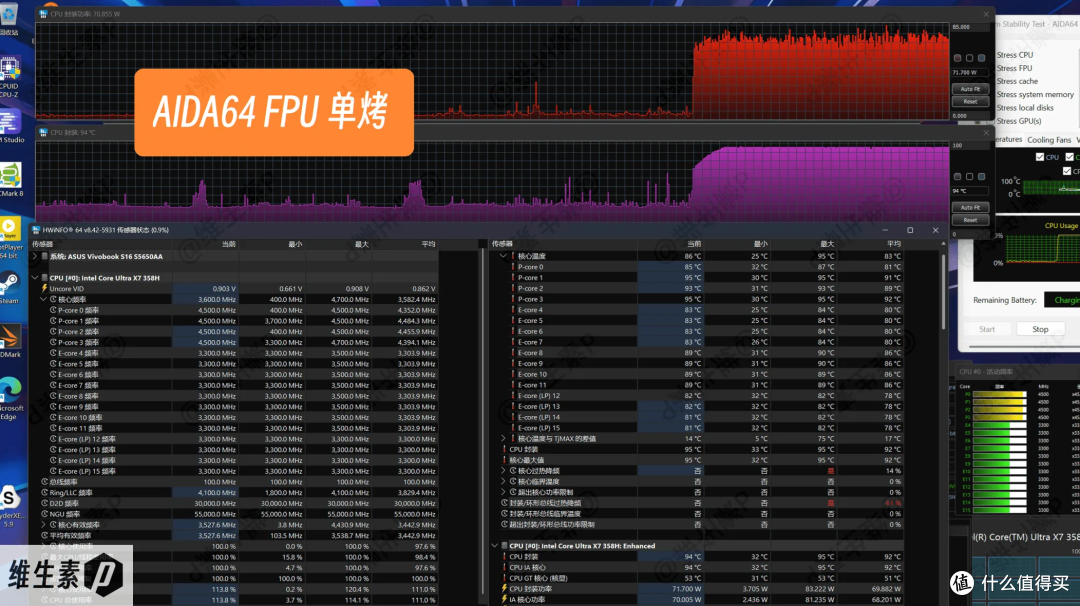Screen dimensions: 1080x606
Task: Launch Steam from the desktop
Action: (9, 288)
